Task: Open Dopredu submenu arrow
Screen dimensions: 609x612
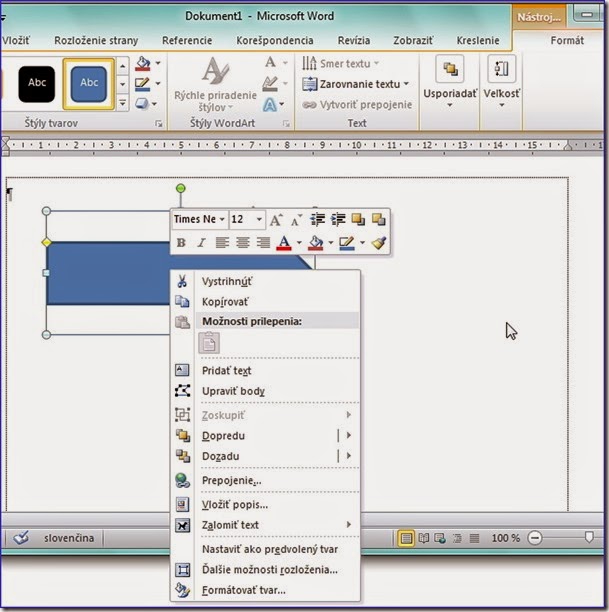Action: (349, 435)
